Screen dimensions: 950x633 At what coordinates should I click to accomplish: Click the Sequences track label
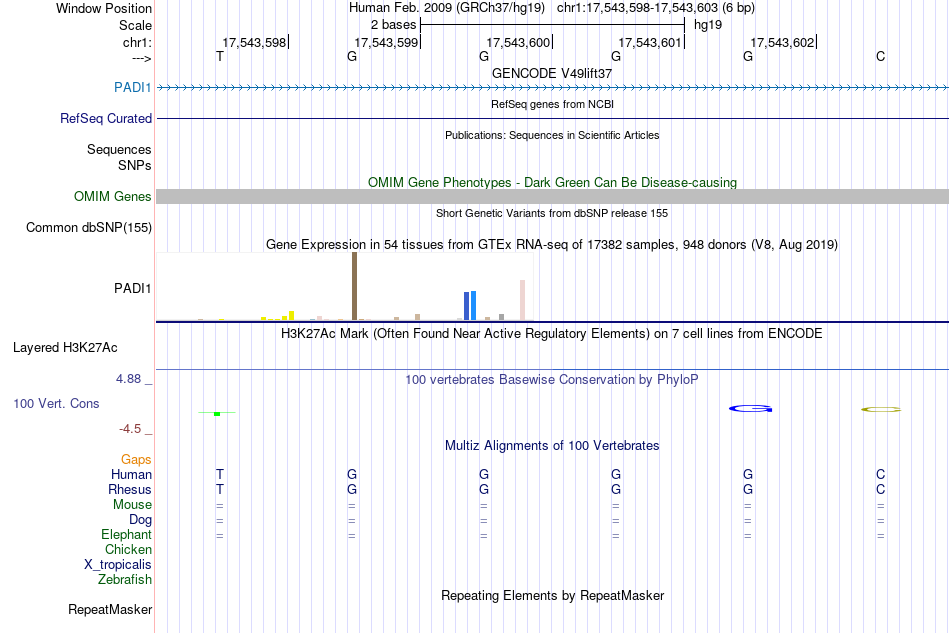click(119, 149)
